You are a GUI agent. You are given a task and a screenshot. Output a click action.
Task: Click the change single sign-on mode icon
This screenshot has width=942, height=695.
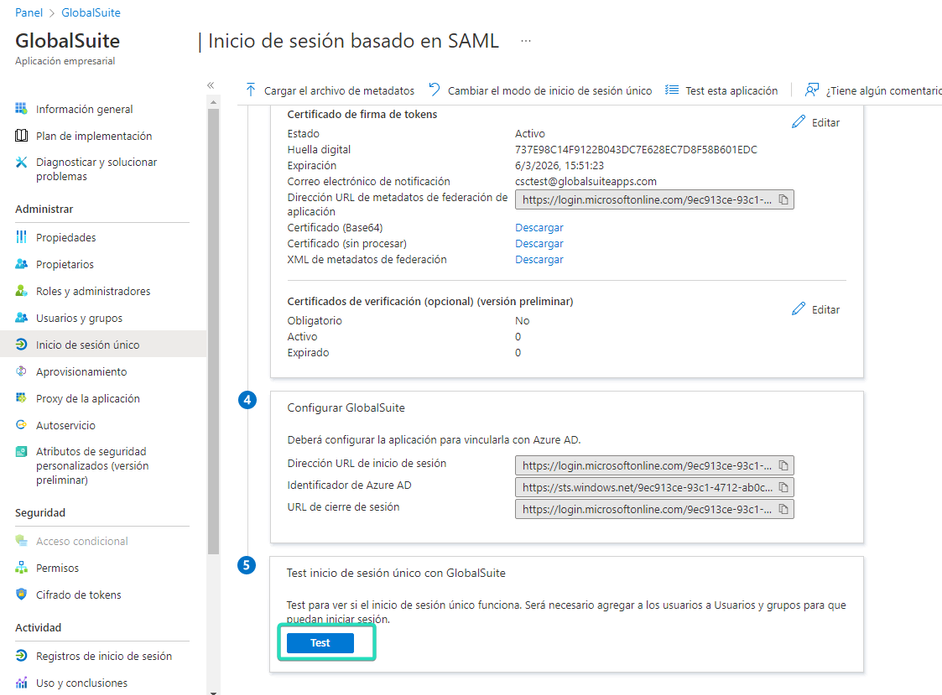pyautogui.click(x=434, y=90)
